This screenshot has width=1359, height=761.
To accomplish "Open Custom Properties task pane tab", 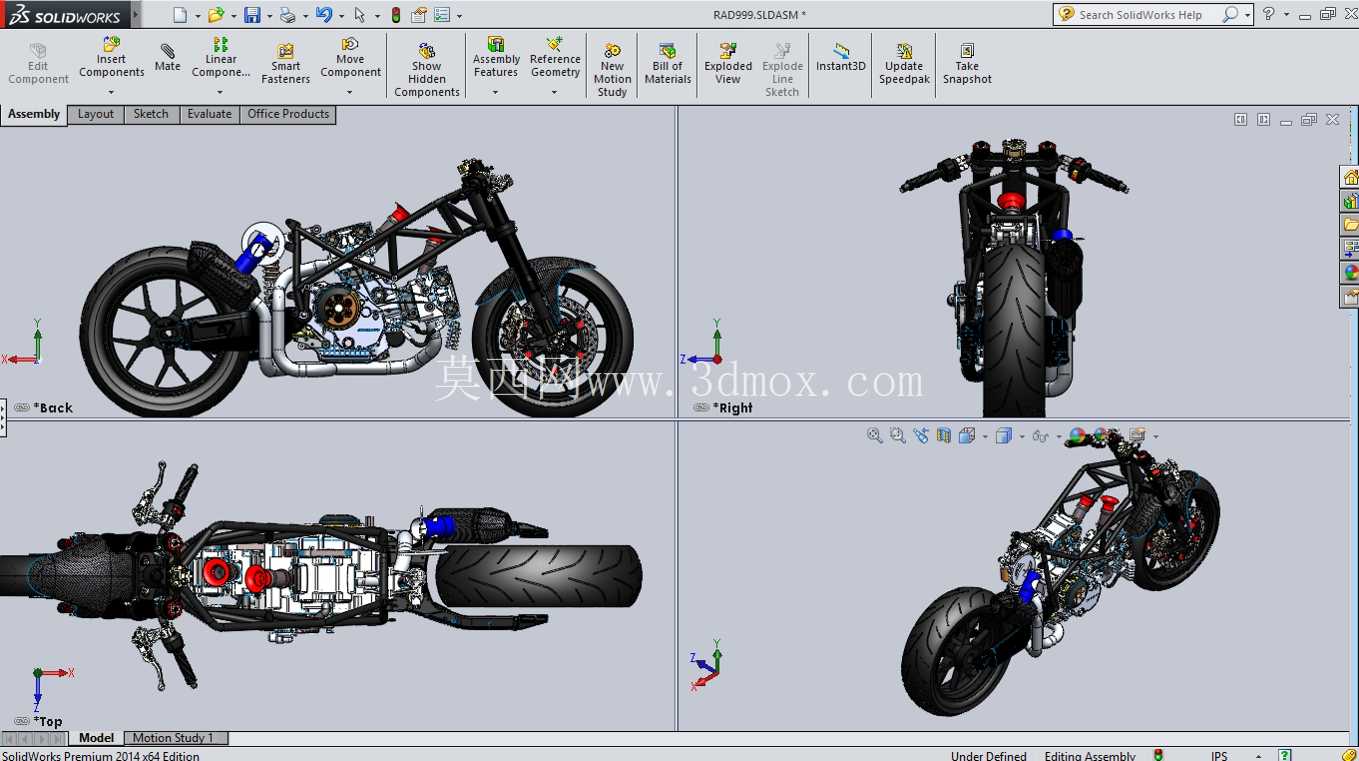I will [x=1350, y=296].
